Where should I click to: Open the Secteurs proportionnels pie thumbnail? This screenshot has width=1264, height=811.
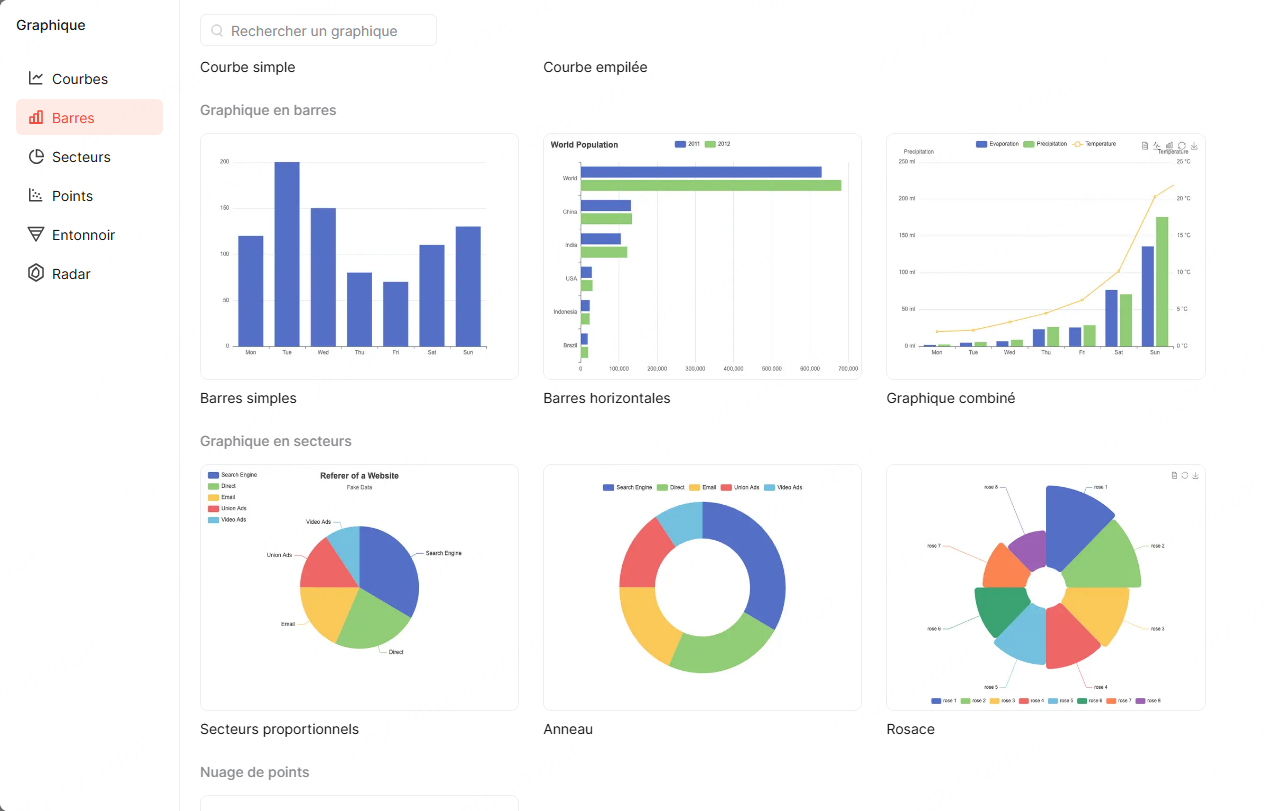(x=359, y=588)
